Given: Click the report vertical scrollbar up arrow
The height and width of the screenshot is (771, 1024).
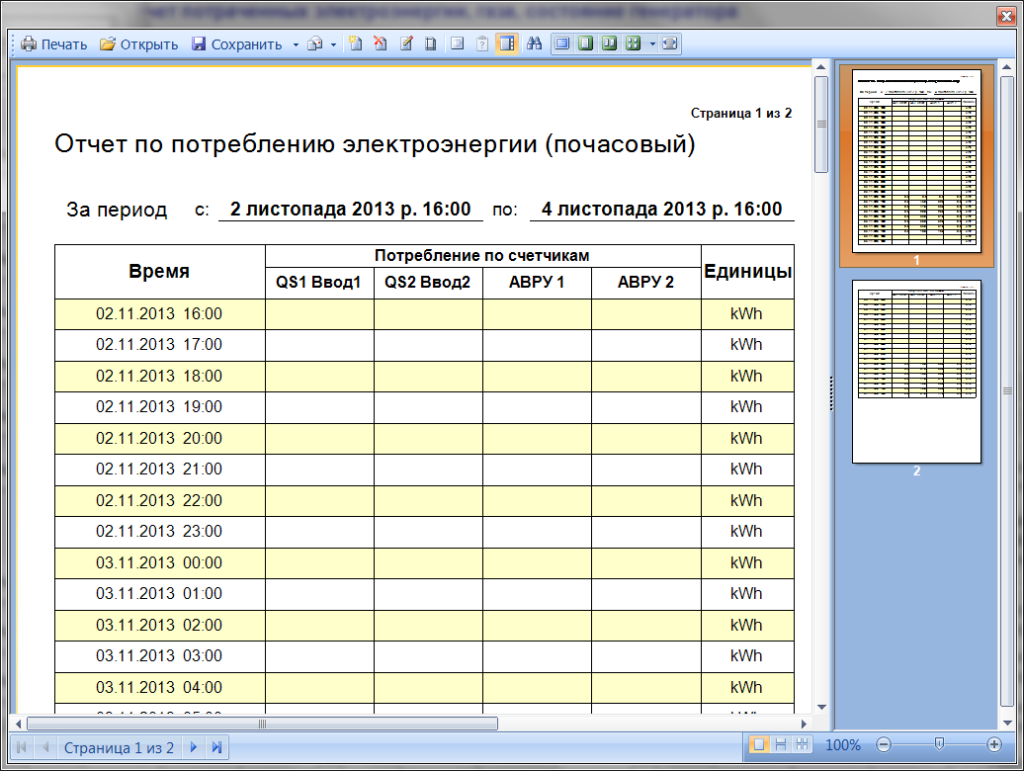Looking at the screenshot, I should (822, 67).
